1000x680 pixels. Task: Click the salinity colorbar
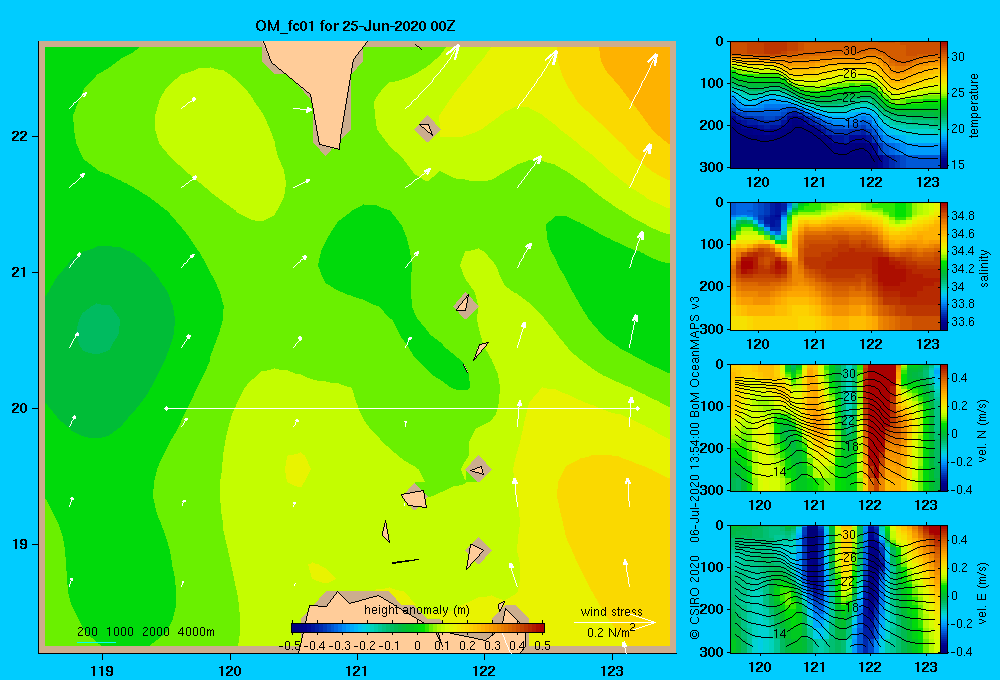click(x=944, y=266)
